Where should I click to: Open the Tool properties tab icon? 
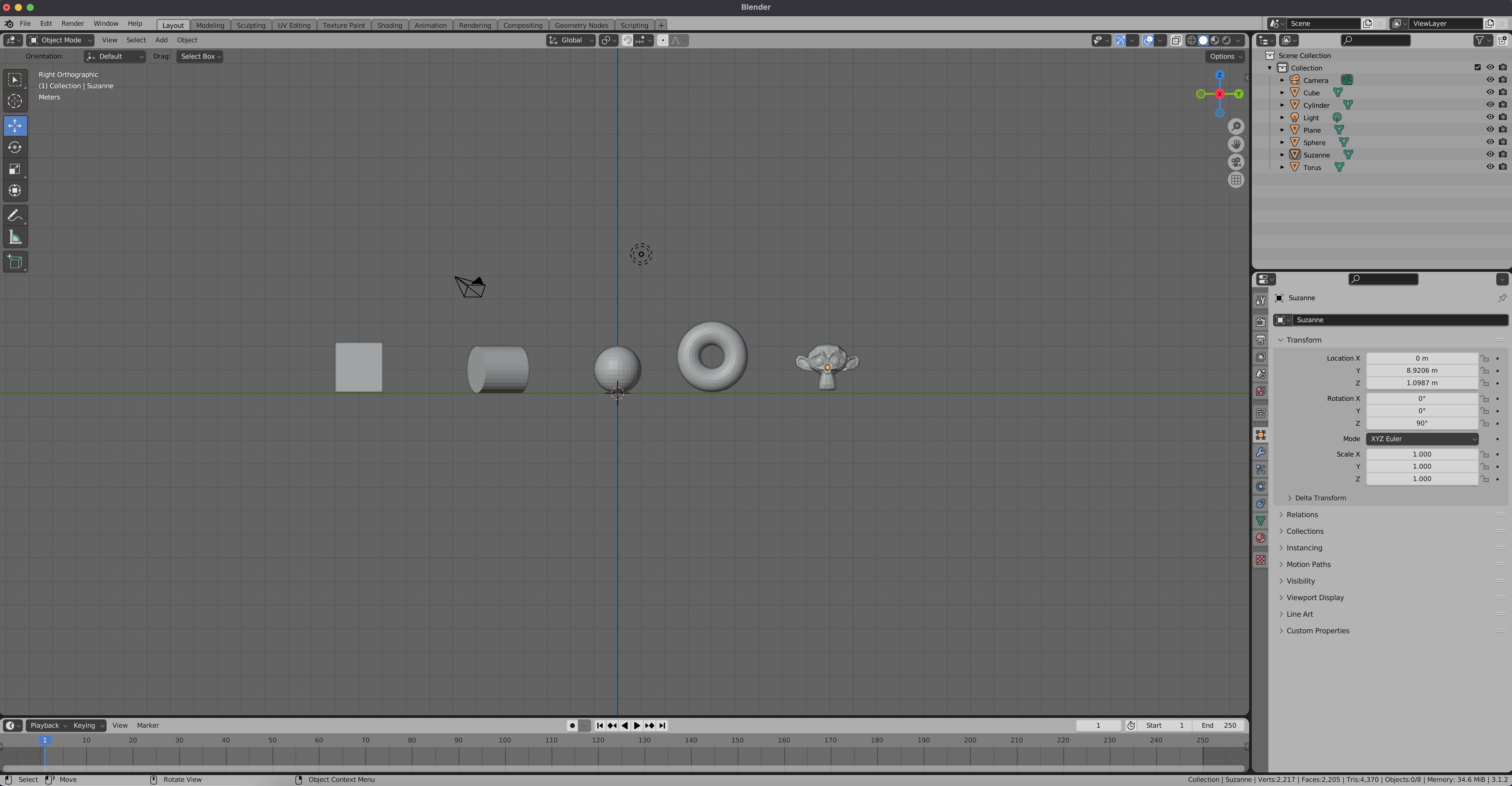[x=1261, y=300]
